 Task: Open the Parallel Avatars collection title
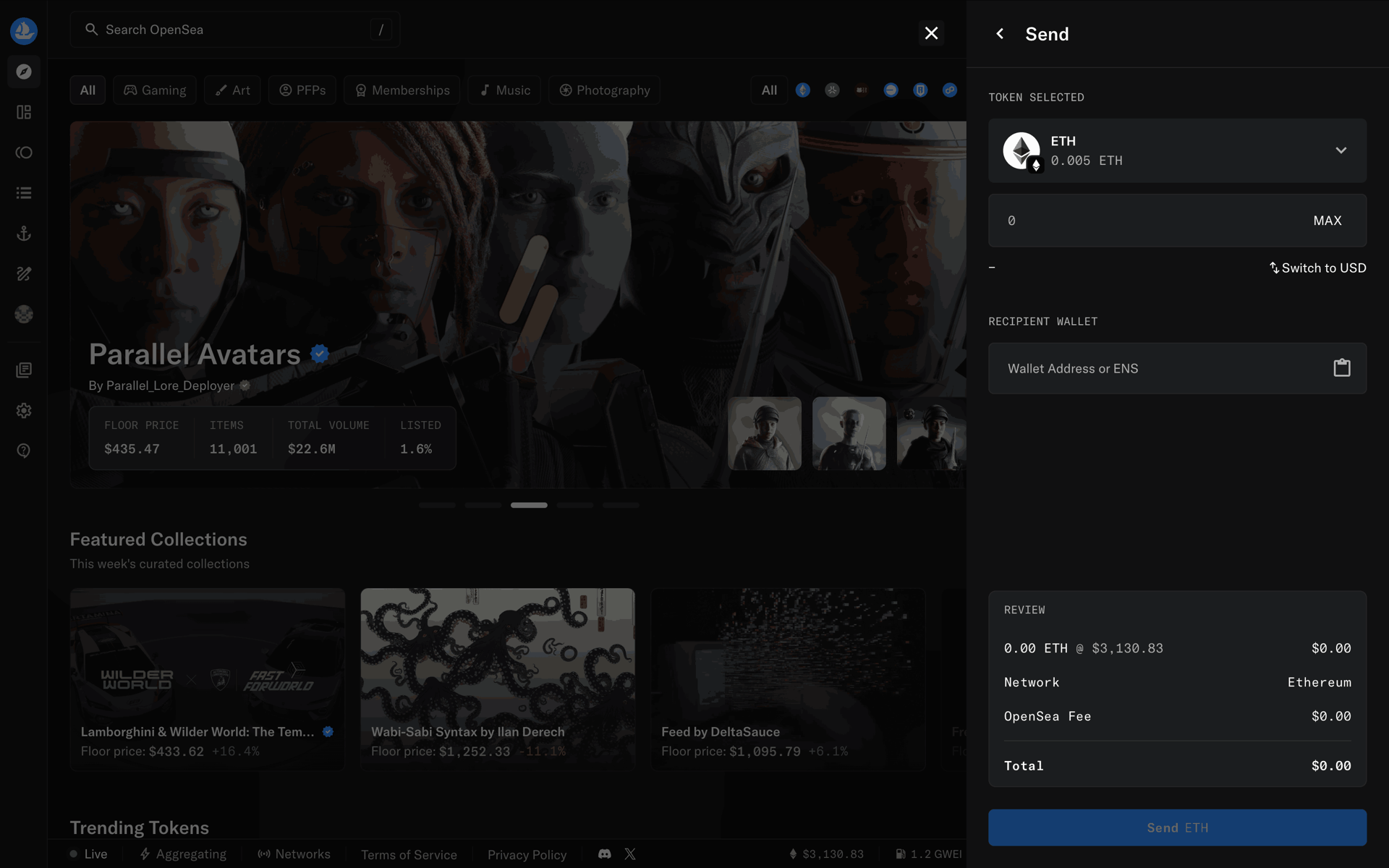click(x=195, y=354)
